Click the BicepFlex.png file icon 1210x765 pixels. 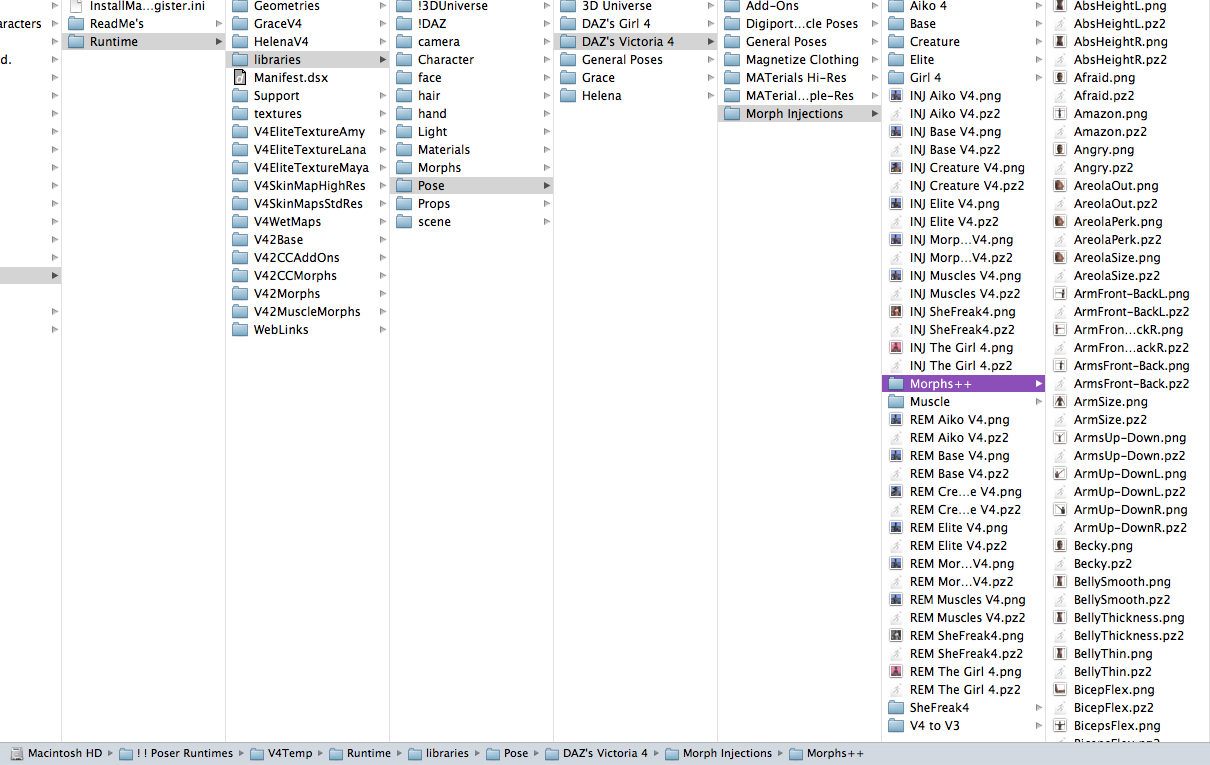(1060, 690)
